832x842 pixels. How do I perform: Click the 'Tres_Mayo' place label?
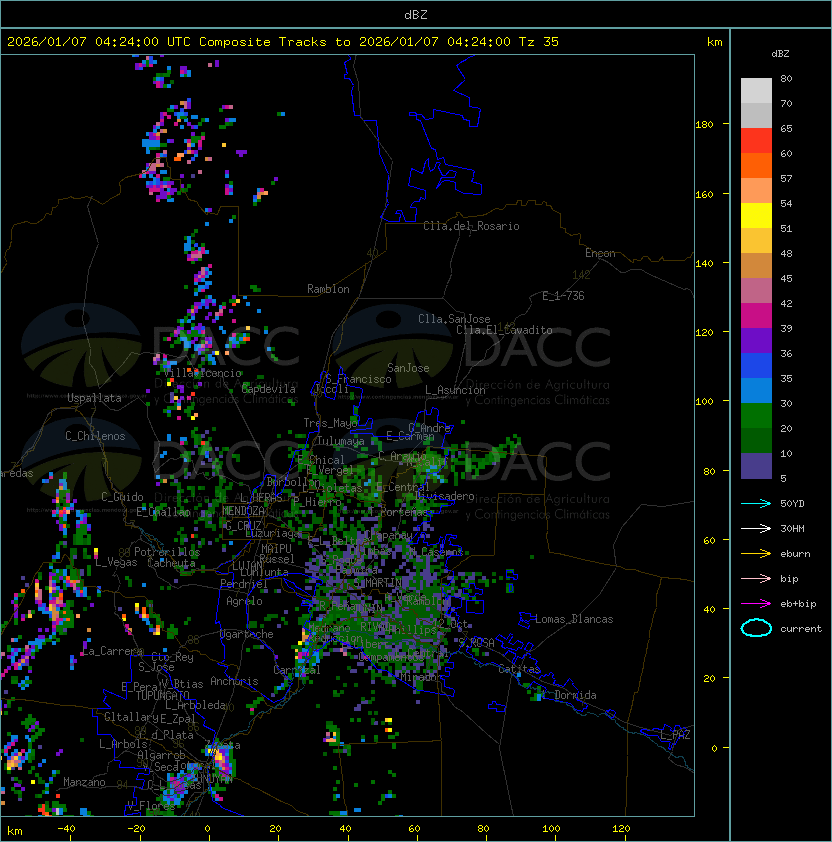[330, 423]
